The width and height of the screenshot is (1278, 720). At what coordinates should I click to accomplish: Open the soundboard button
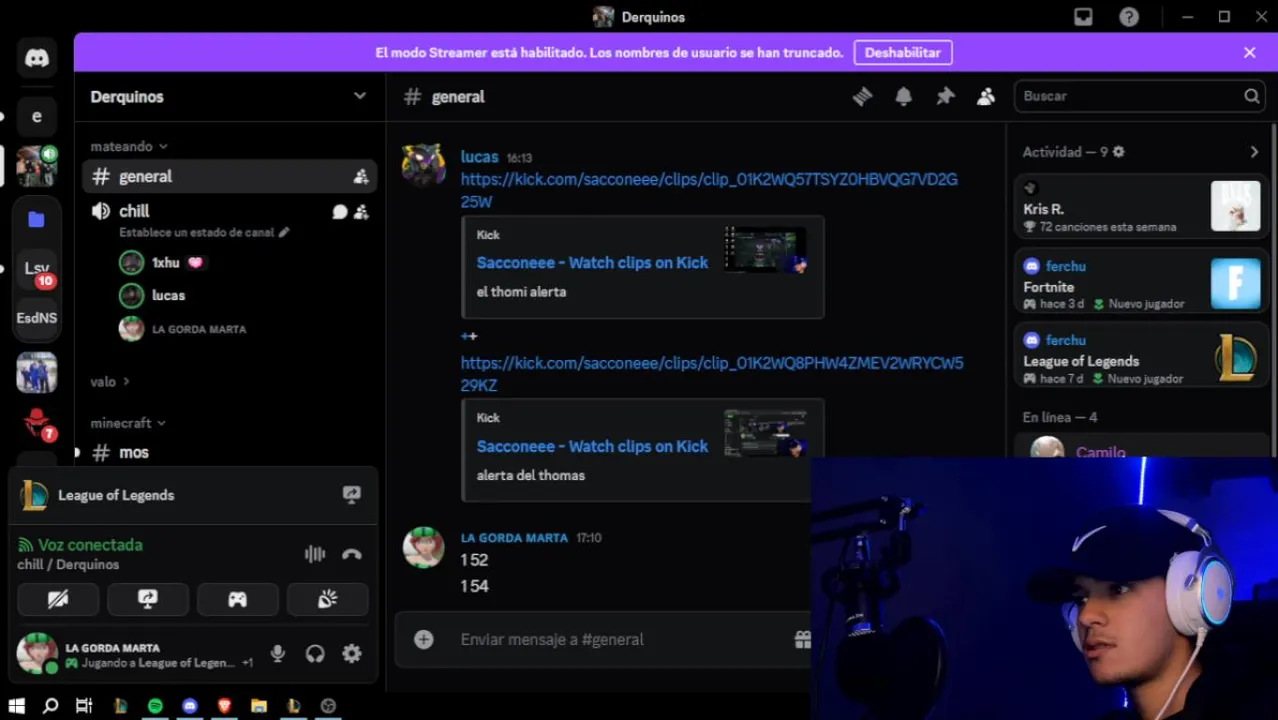tap(327, 599)
